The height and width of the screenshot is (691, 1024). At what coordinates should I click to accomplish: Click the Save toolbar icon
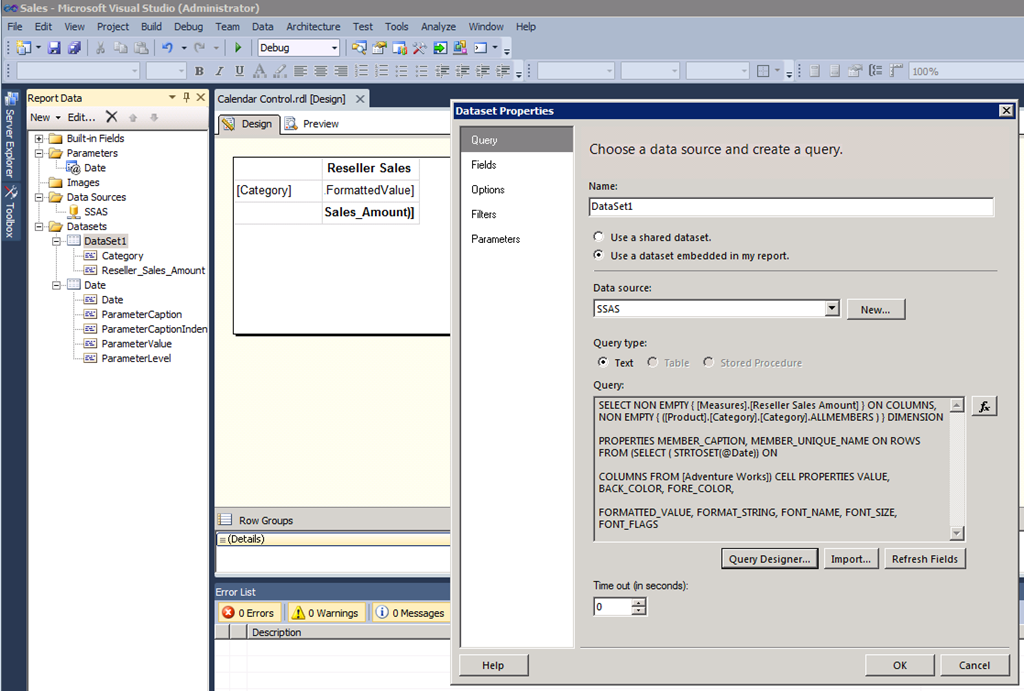coord(54,48)
